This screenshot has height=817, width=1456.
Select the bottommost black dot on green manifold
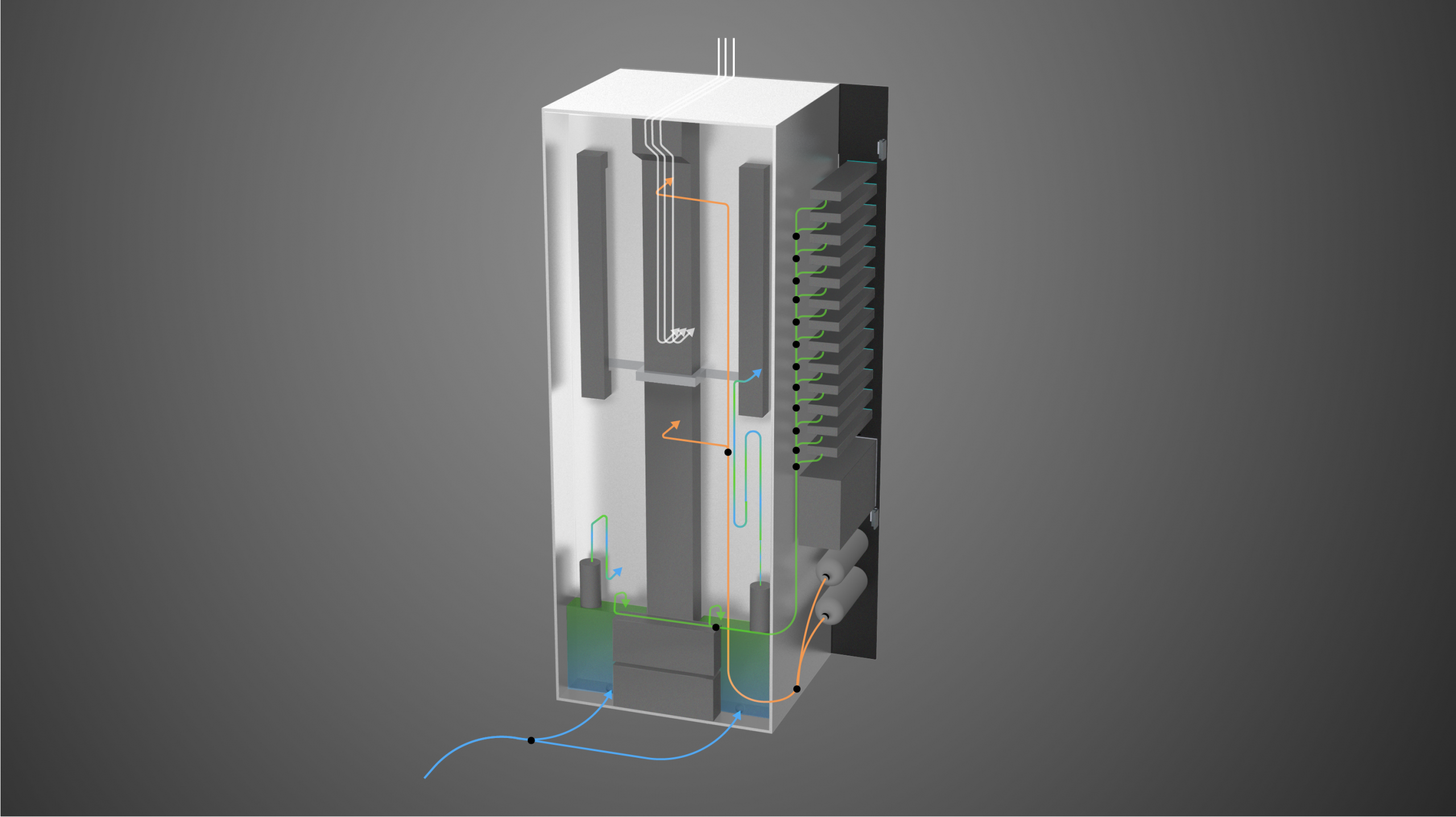(x=796, y=467)
